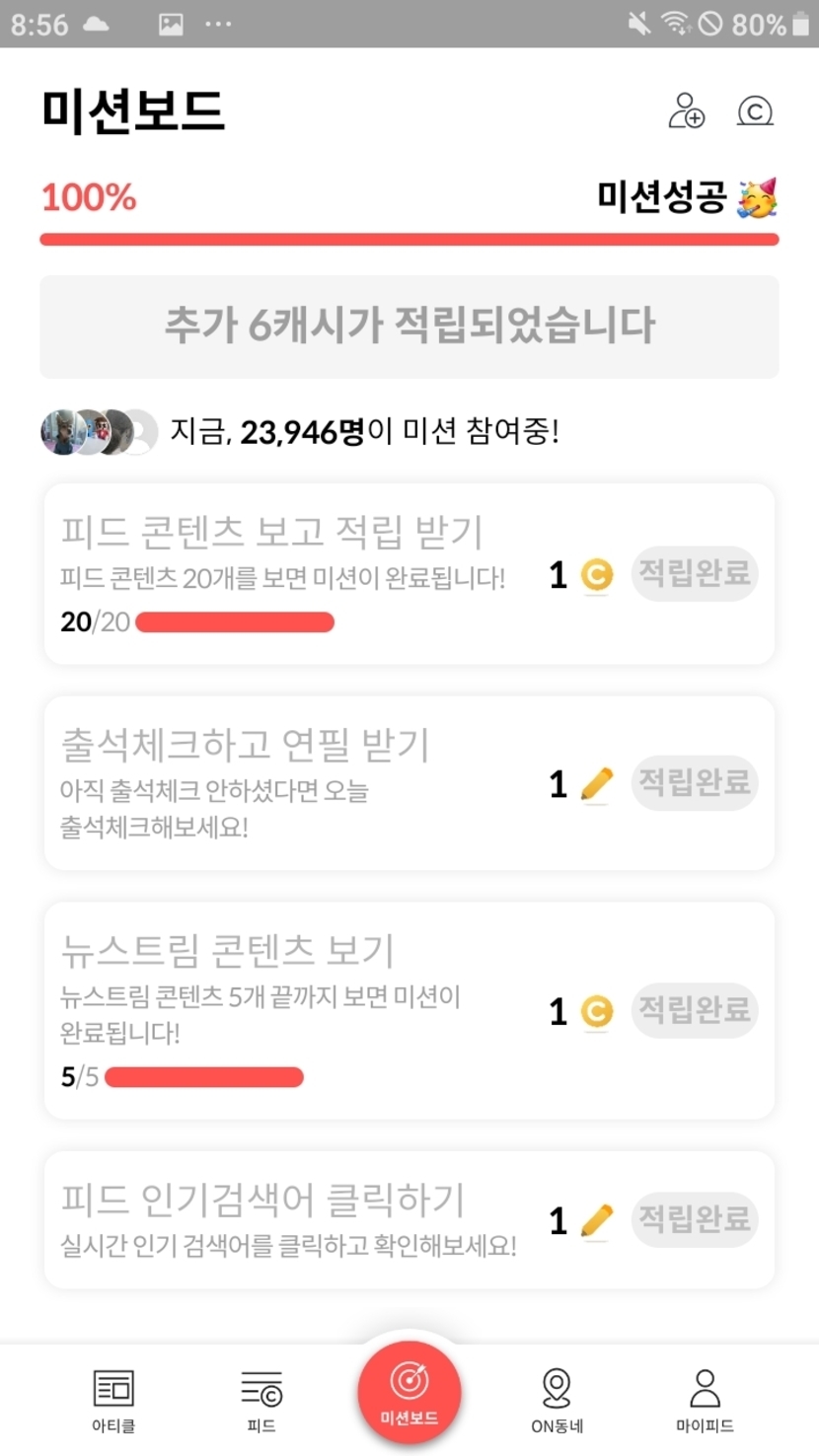The height and width of the screenshot is (1456, 819).
Task: Switch to the 피드 tab
Action: [x=261, y=1399]
